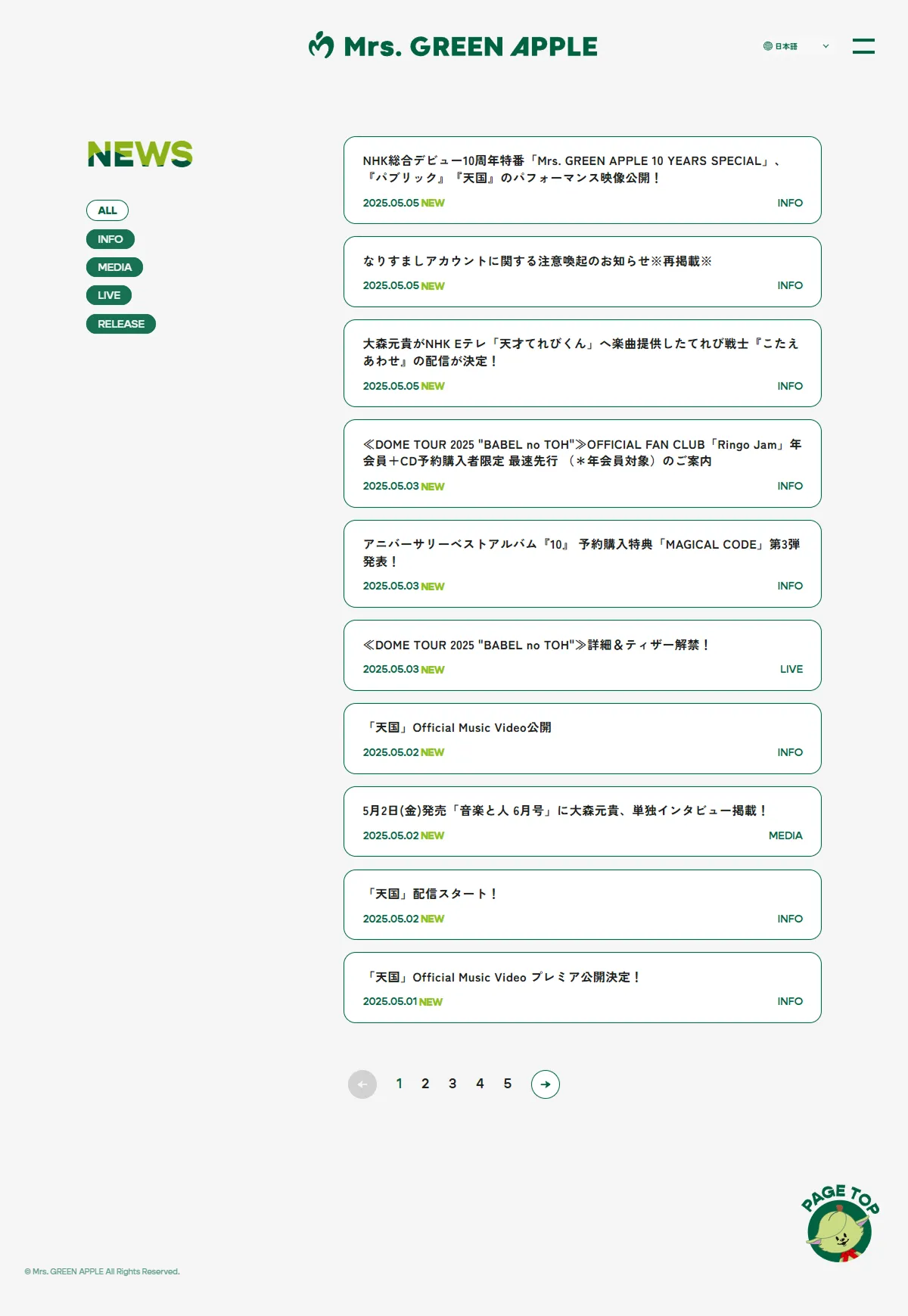908x1316 pixels.
Task: Go to page 3
Action: [452, 1084]
